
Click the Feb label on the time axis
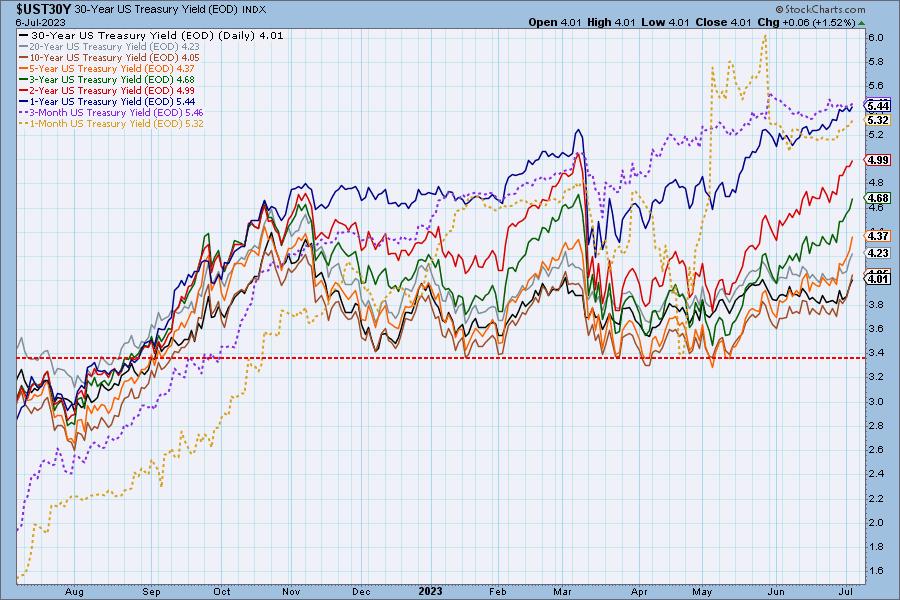[x=498, y=591]
